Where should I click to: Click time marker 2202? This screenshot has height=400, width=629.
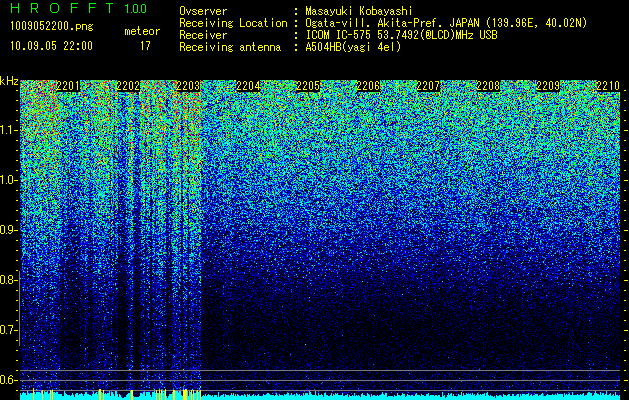[128, 86]
